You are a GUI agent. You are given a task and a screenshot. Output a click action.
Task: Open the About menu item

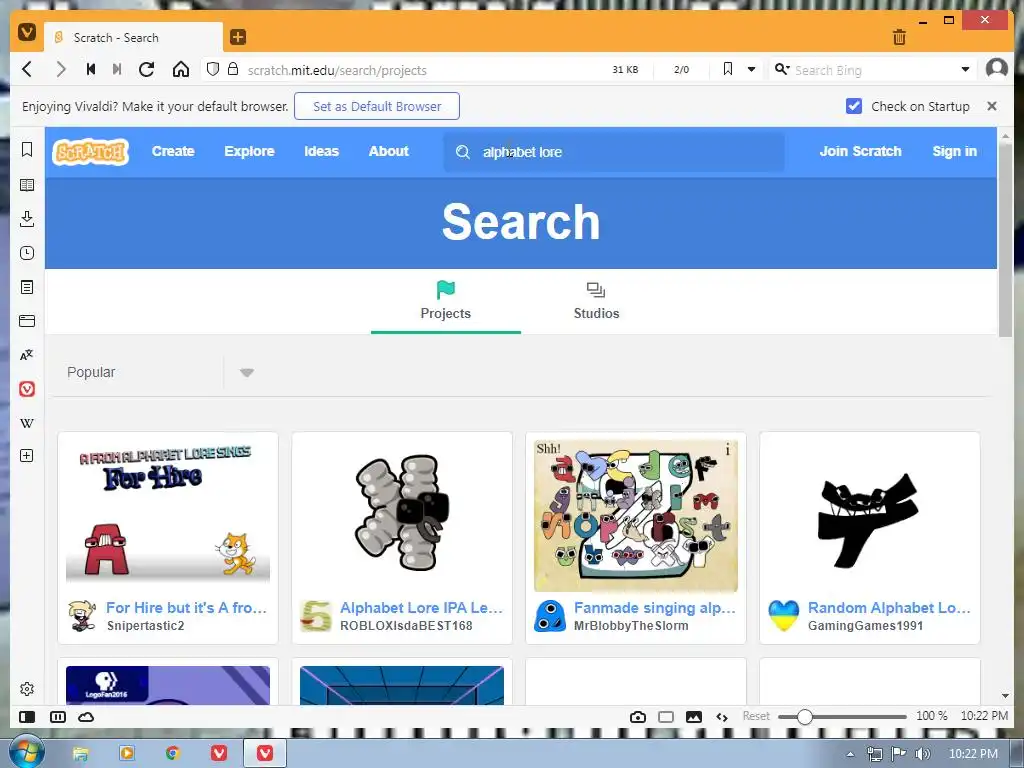point(389,152)
